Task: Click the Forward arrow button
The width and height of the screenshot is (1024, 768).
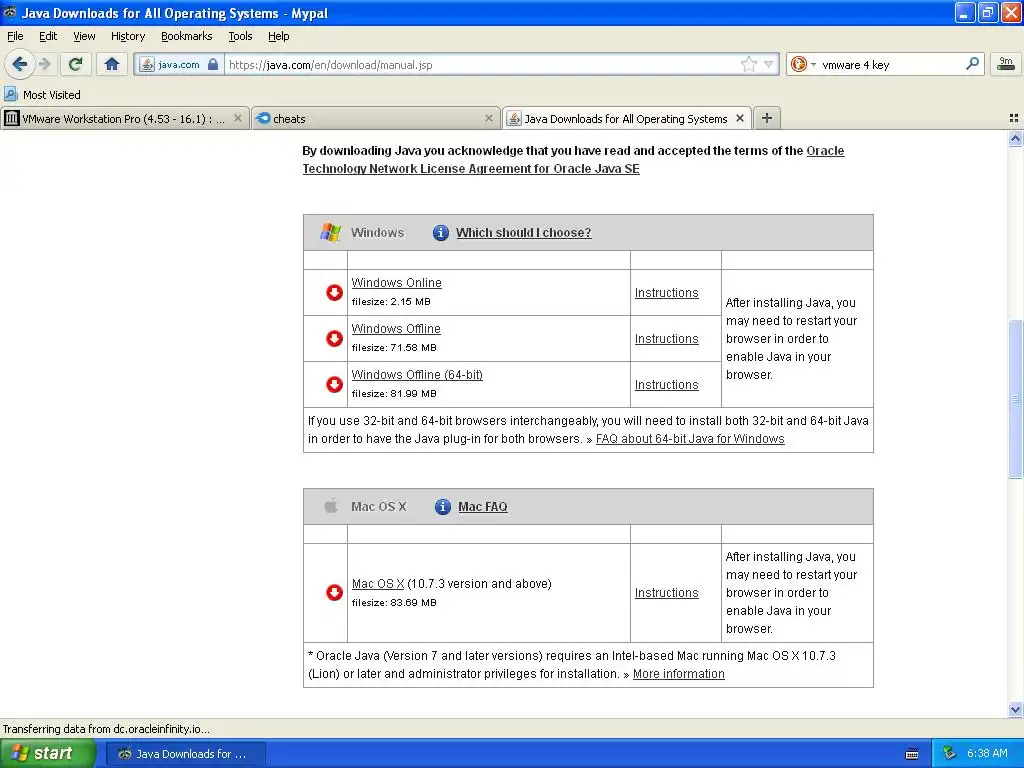Action: click(45, 64)
